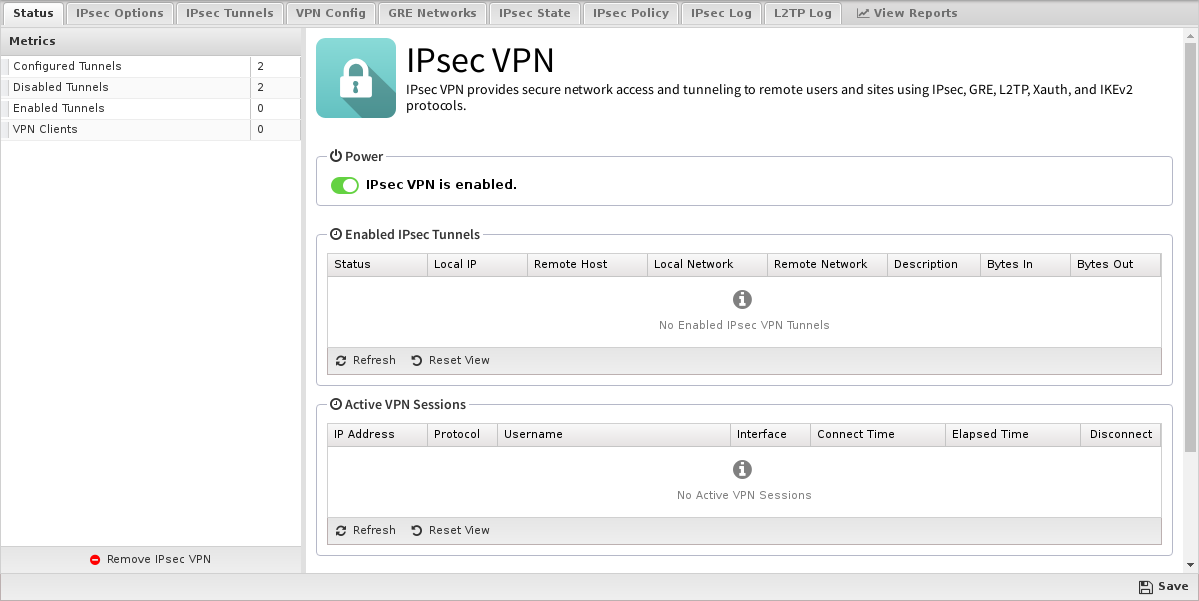This screenshot has width=1199, height=601.
Task: Click Reset View icon under Enabled IPsec Tunnels
Action: click(x=417, y=360)
